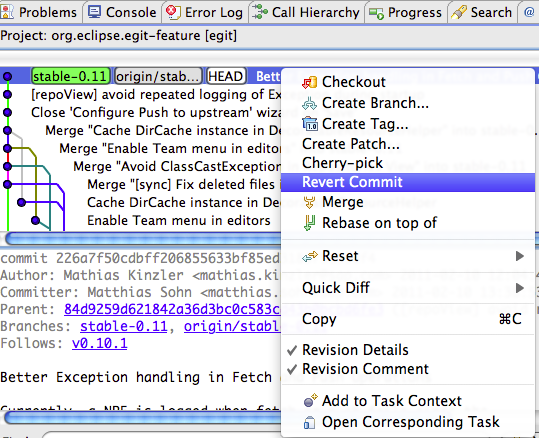Follow the v0.10.1 tag link
Image resolution: width=539 pixels, height=438 pixels.
click(x=99, y=343)
